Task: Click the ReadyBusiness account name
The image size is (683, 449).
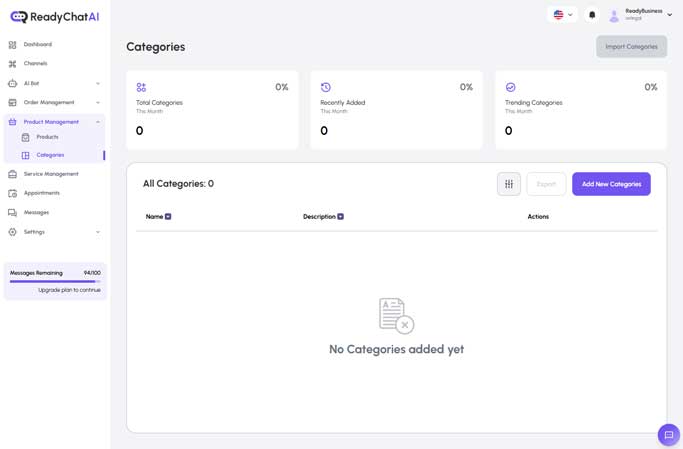Action: [644, 11]
